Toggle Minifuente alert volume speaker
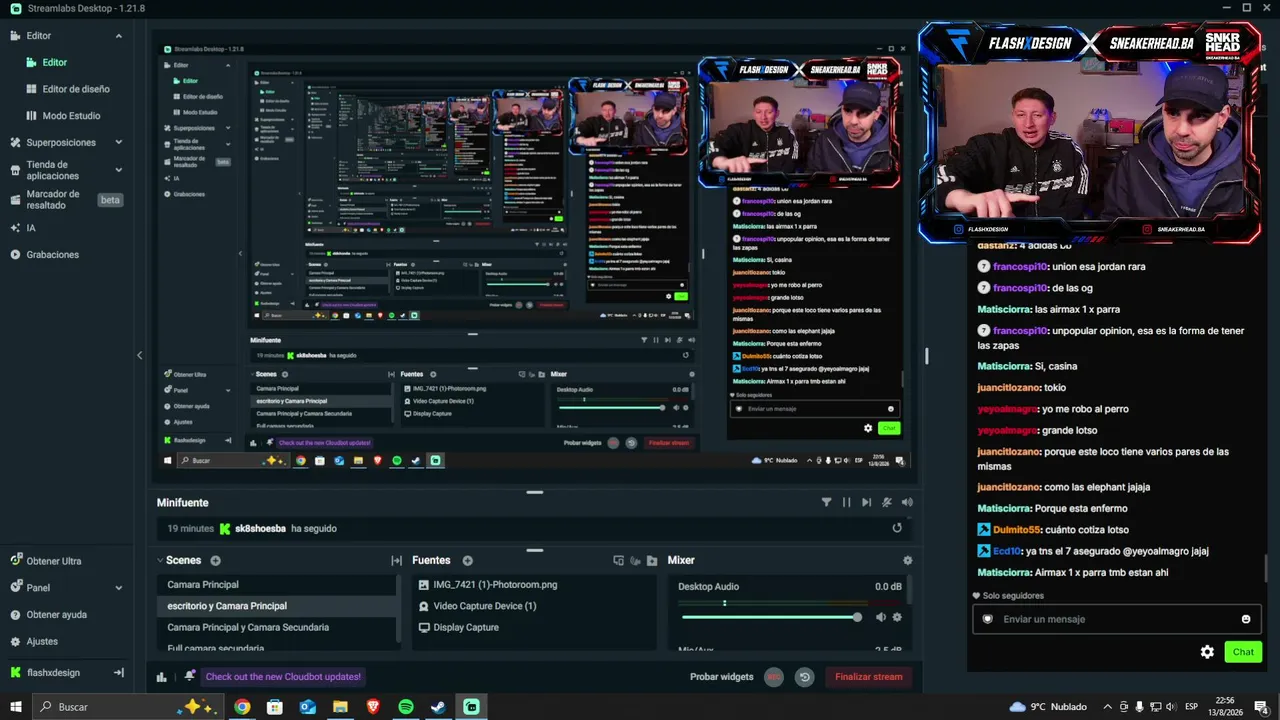Viewport: 1280px width, 720px height. [x=907, y=503]
